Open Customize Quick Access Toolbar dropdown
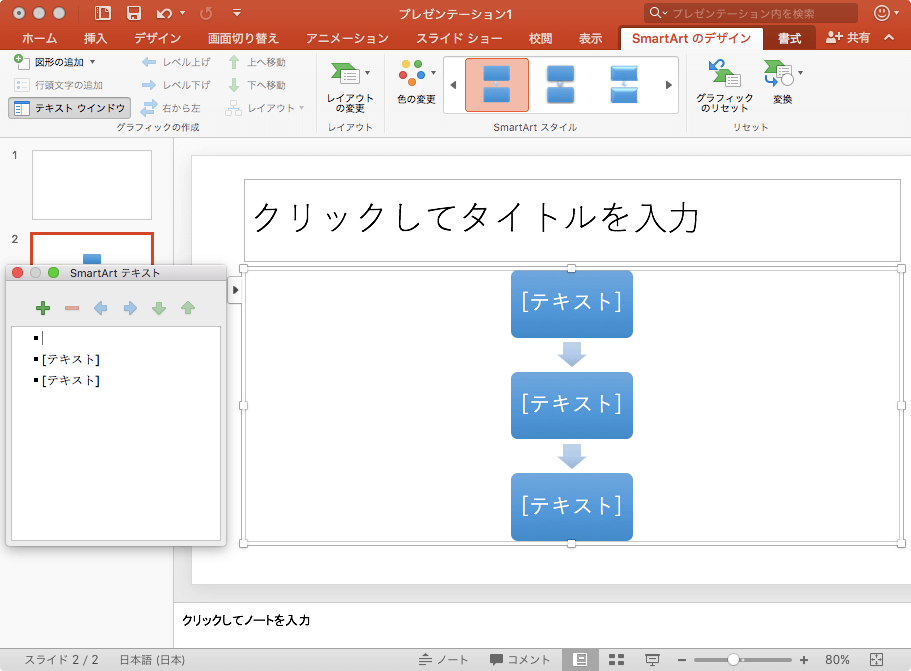The width and height of the screenshot is (911, 671). (236, 13)
